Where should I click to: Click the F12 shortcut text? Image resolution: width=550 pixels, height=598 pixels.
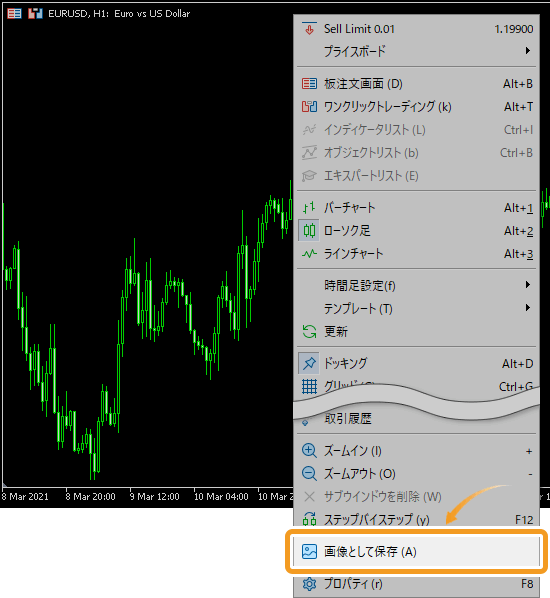pyautogui.click(x=524, y=520)
